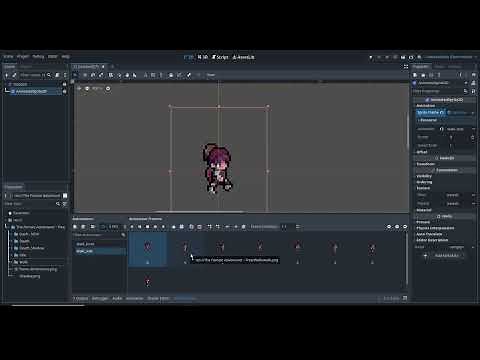The height and width of the screenshot is (360, 480).
Task: Click the Add Metadata button in Inspector
Action: coord(444,256)
